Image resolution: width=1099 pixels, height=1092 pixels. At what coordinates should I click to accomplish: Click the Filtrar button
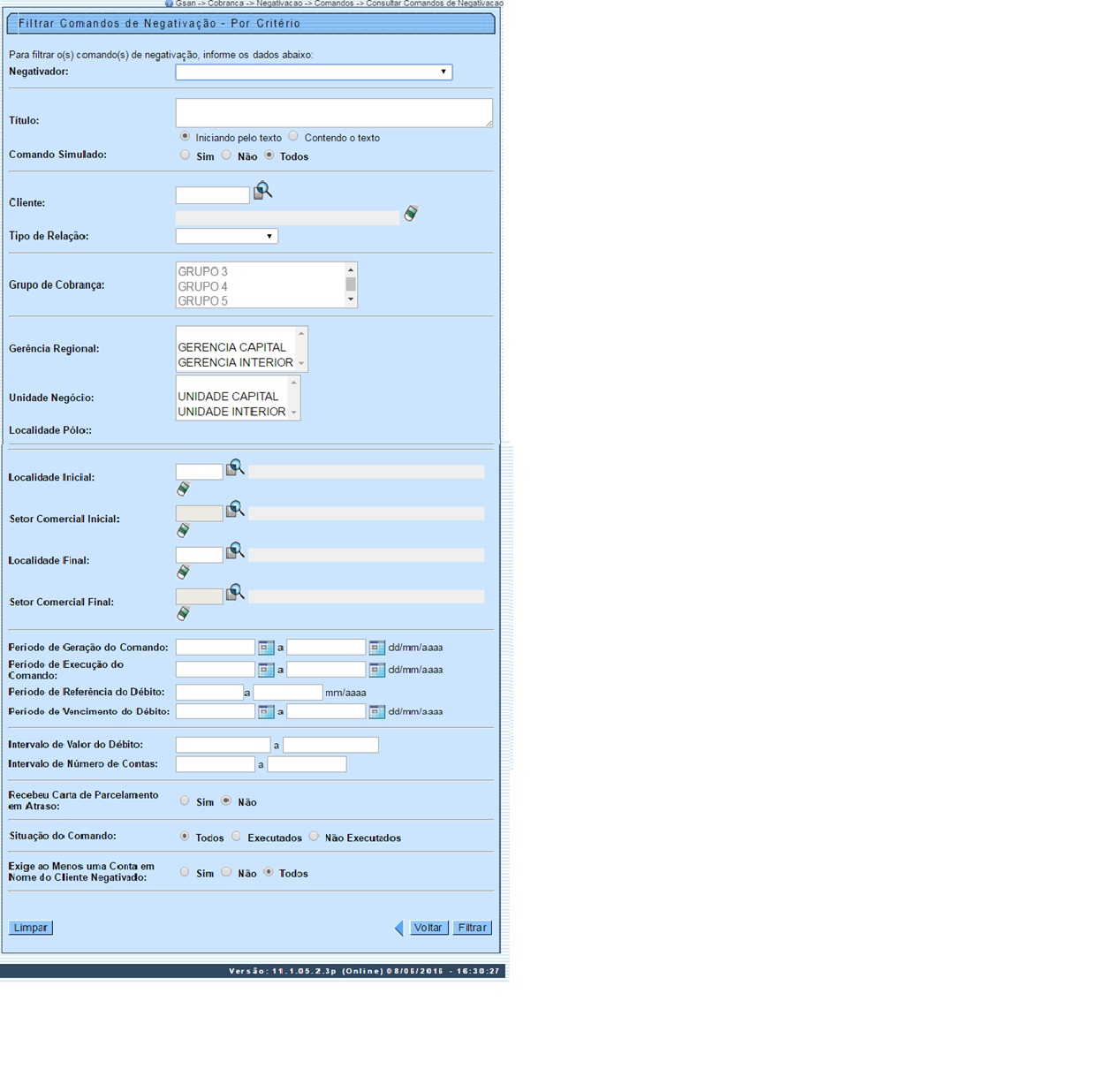[x=472, y=928]
